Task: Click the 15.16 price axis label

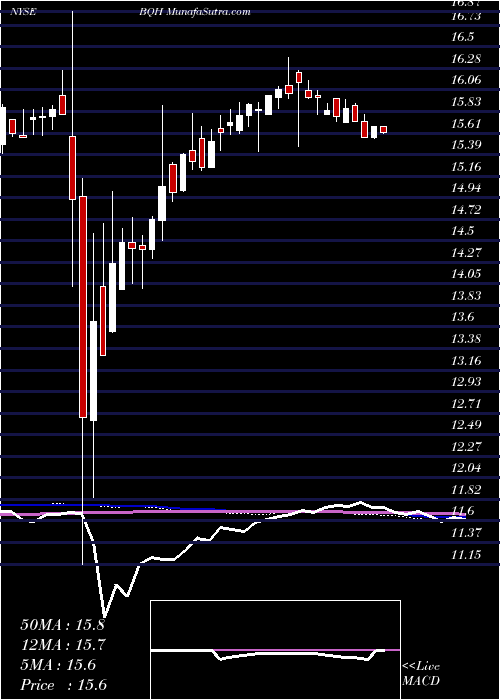Action: (x=466, y=167)
